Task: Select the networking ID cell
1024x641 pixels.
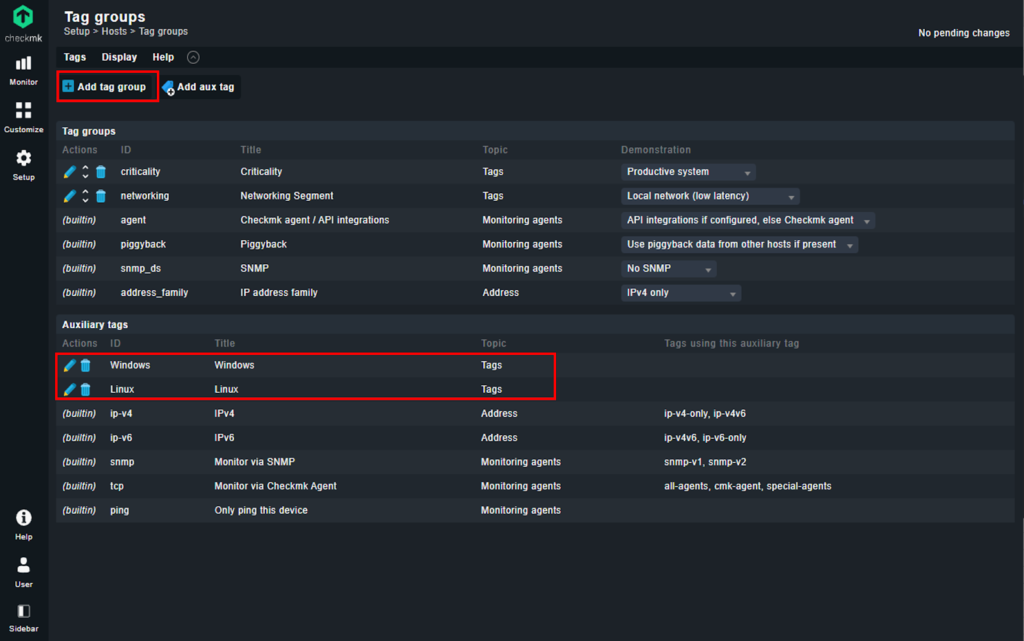Action: click(144, 196)
